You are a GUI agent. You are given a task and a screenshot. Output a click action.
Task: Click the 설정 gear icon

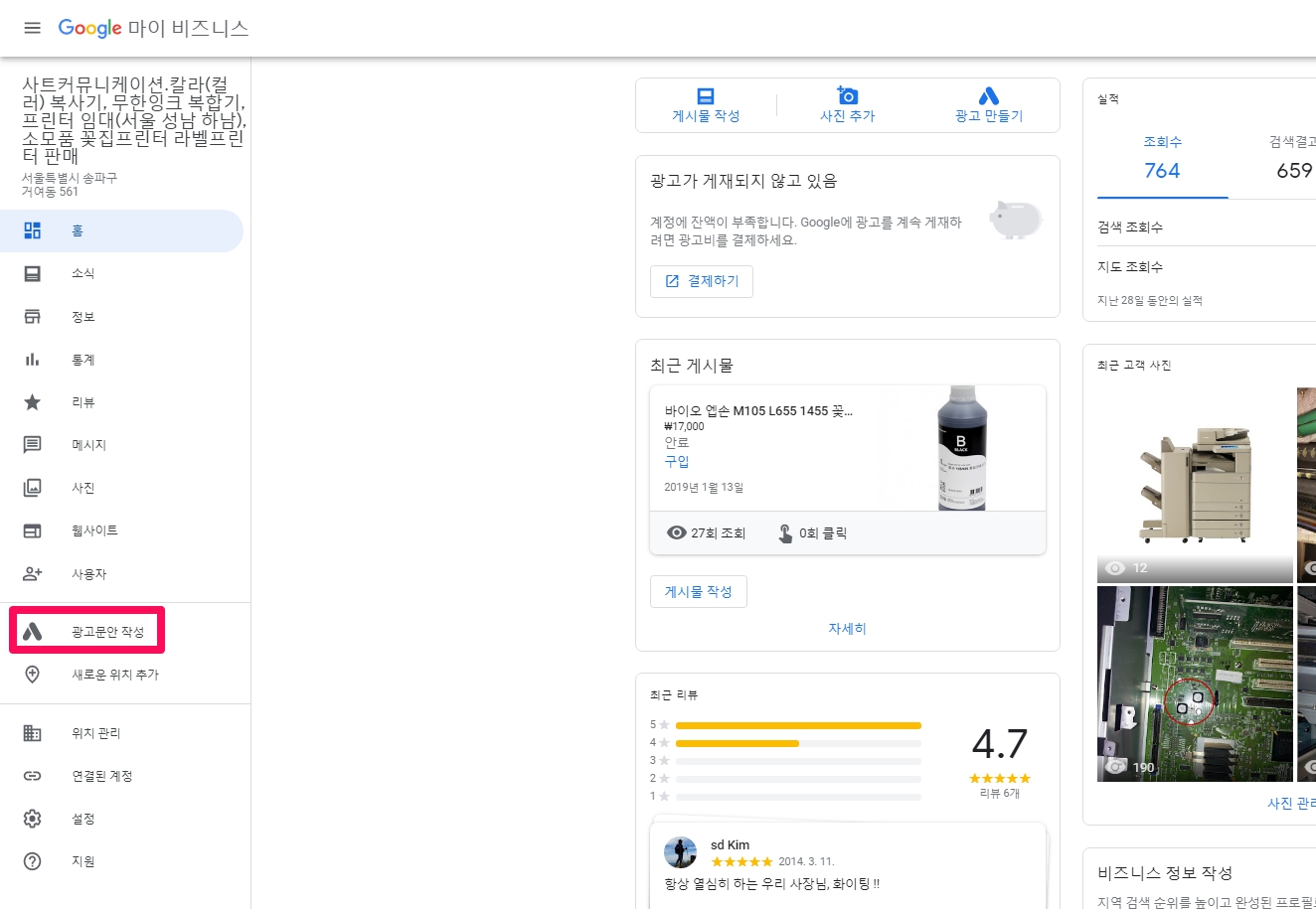[33, 819]
